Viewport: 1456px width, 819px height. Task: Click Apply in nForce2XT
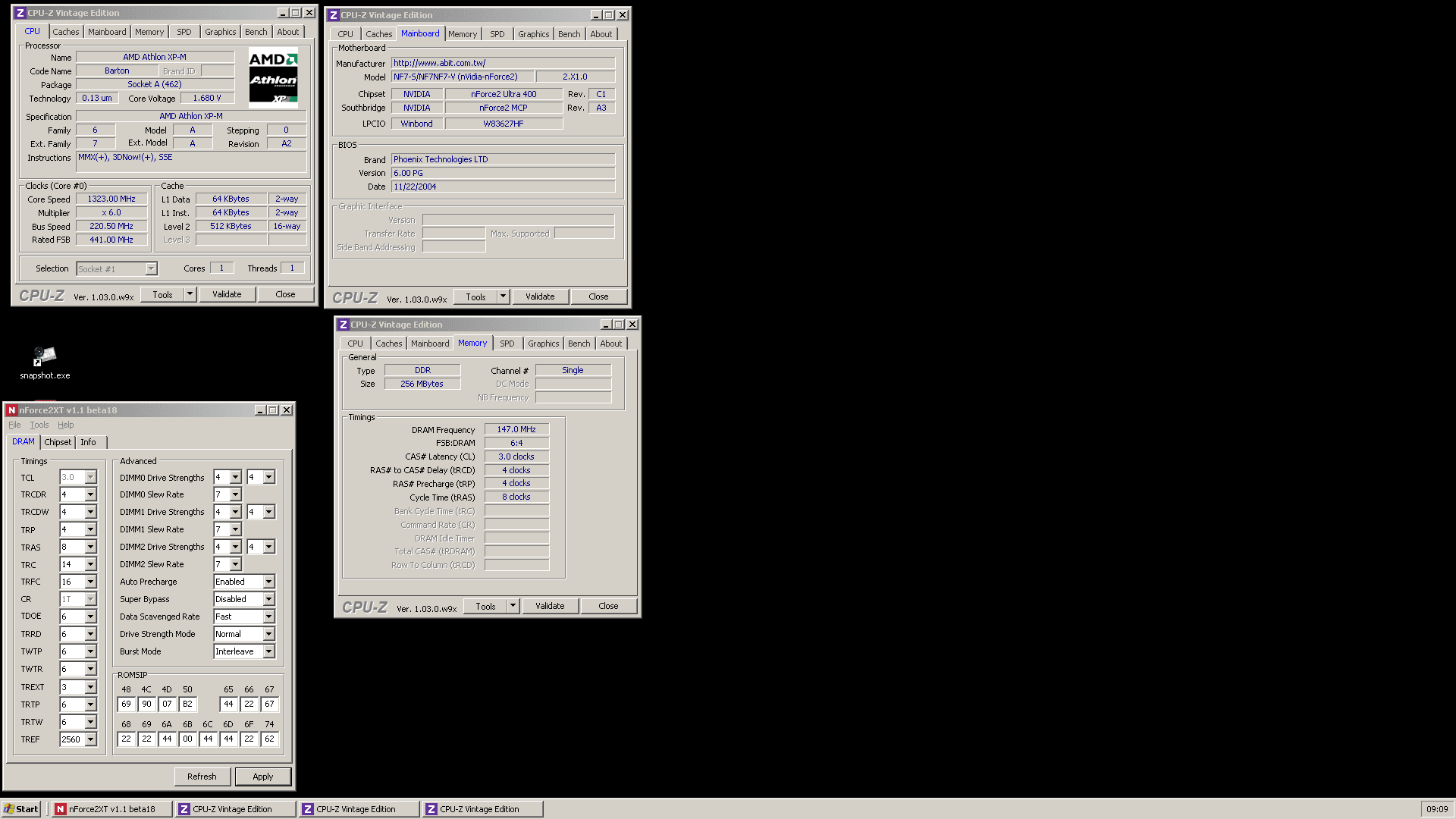pos(263,777)
